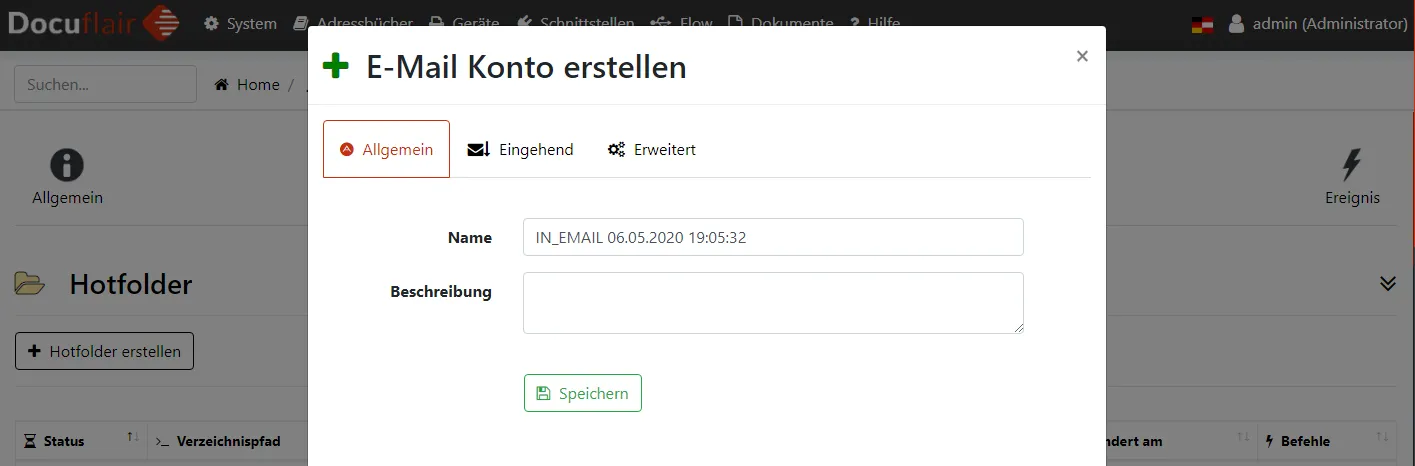Screen dimensions: 1415x466
Task: Click the Allgemein info circle icon
Action: (x=67, y=165)
